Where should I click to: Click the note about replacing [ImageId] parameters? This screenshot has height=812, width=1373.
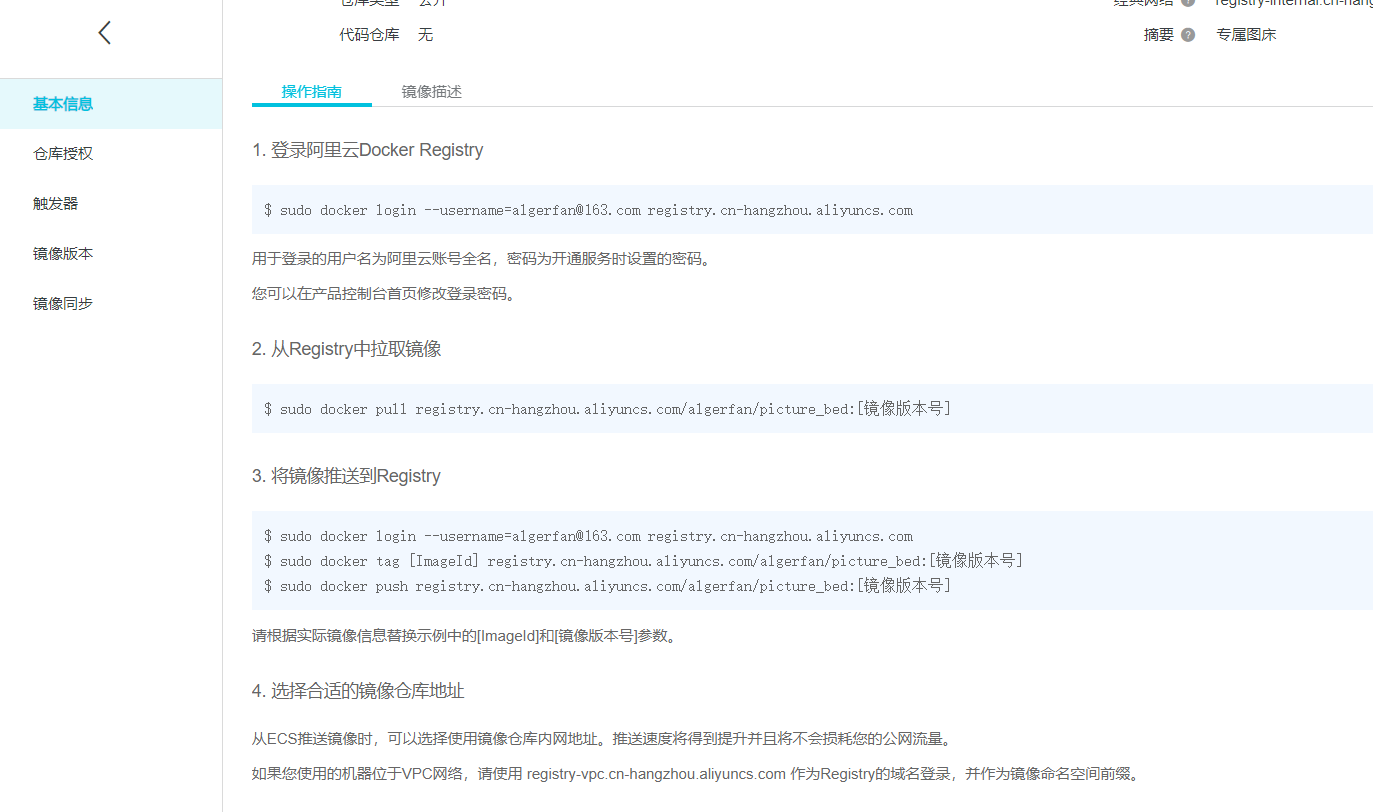click(465, 636)
